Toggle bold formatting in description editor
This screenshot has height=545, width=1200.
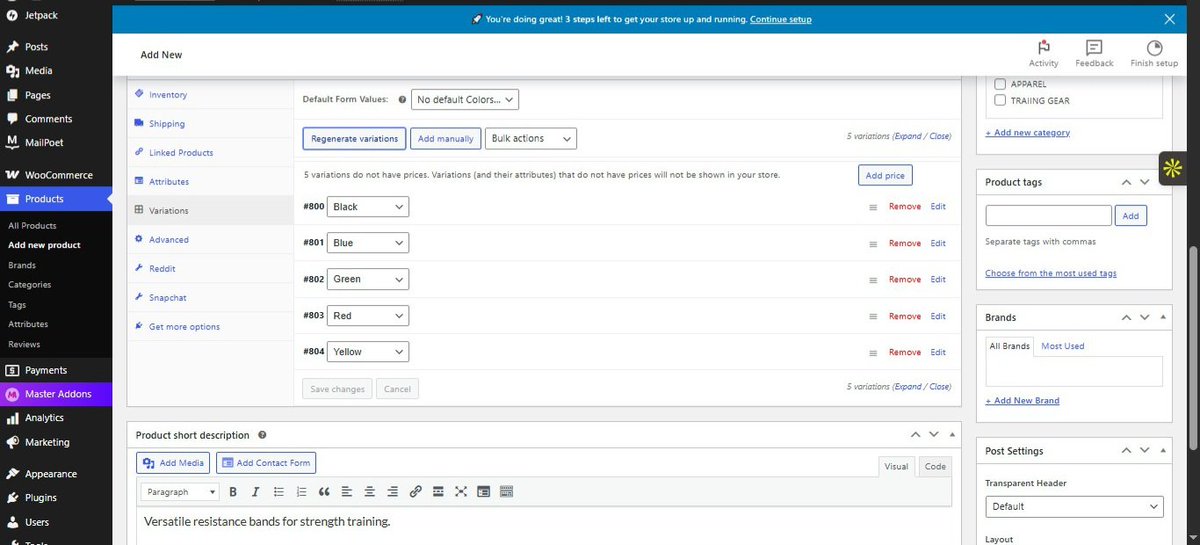233,492
